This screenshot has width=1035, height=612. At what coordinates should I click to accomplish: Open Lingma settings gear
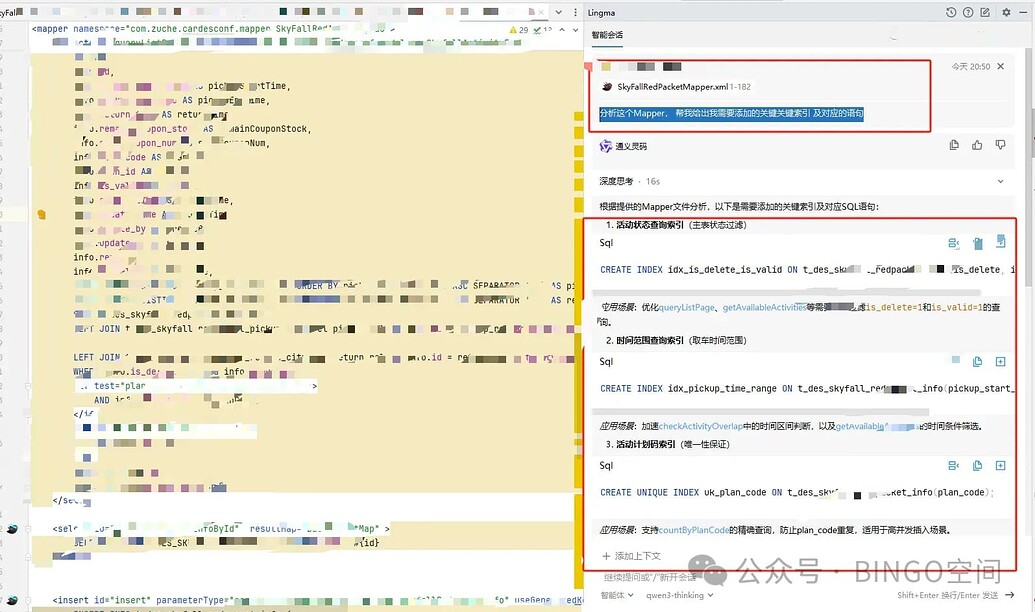pyautogui.click(x=1006, y=13)
